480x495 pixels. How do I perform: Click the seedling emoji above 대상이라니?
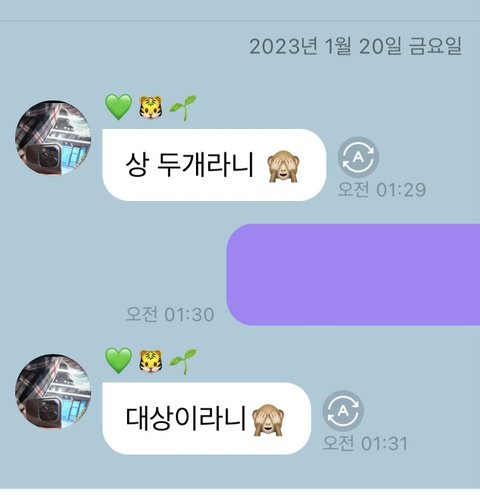[x=183, y=361]
